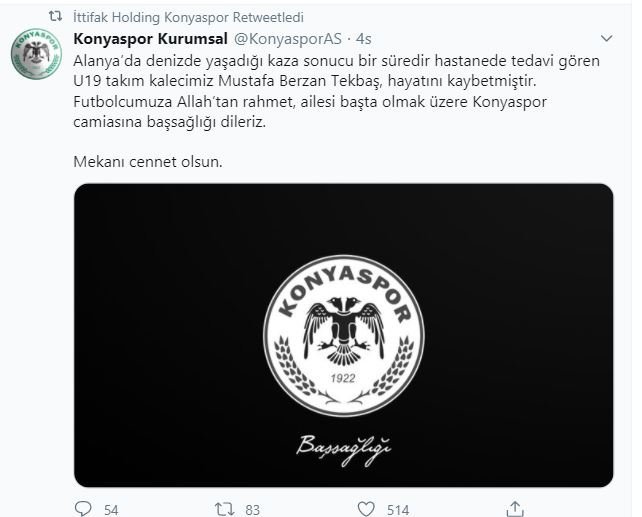
Task: Click the tweet text about Mustafa Berzan Tekbaş
Action: 337,91
